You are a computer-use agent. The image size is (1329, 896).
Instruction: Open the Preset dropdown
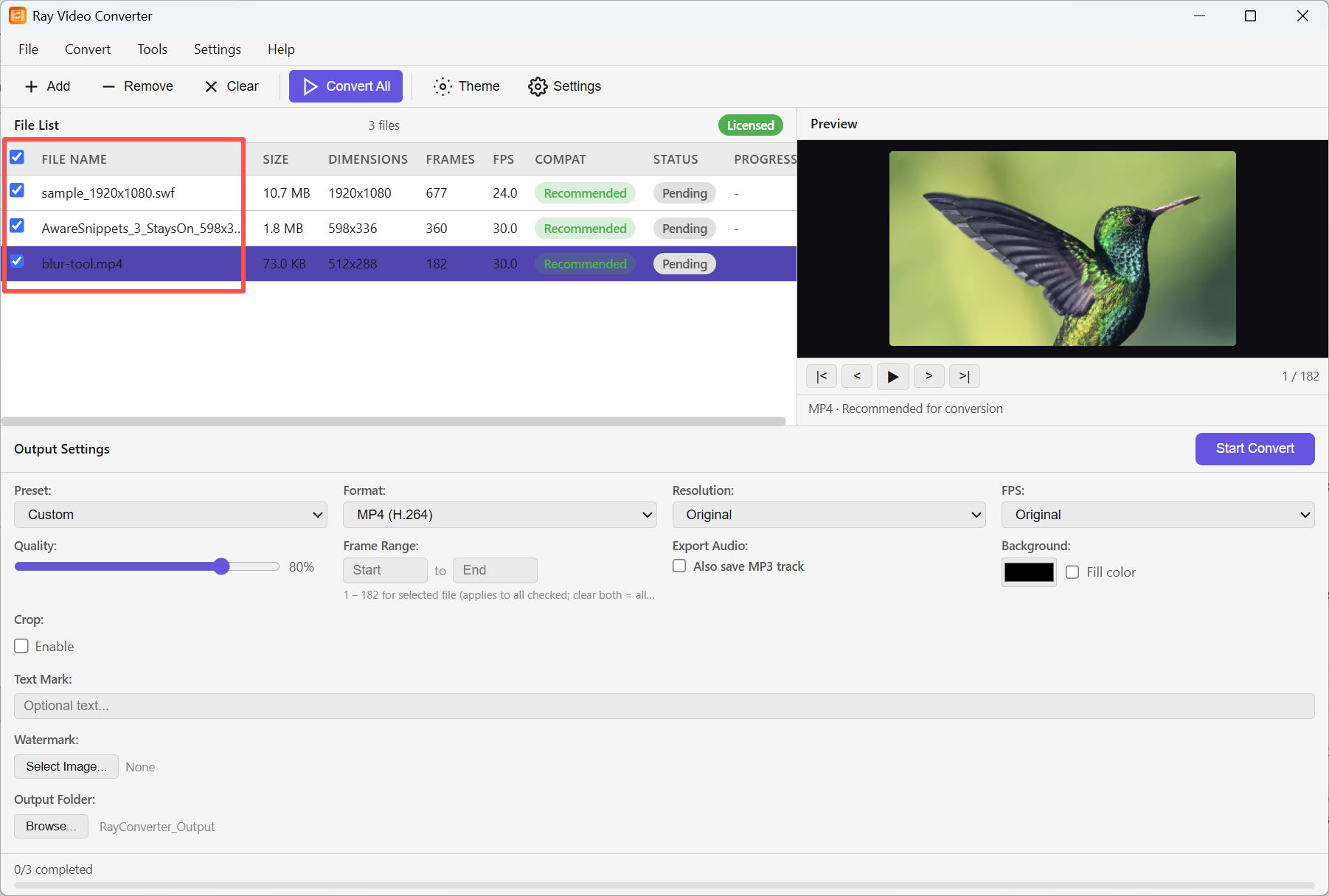click(x=170, y=515)
